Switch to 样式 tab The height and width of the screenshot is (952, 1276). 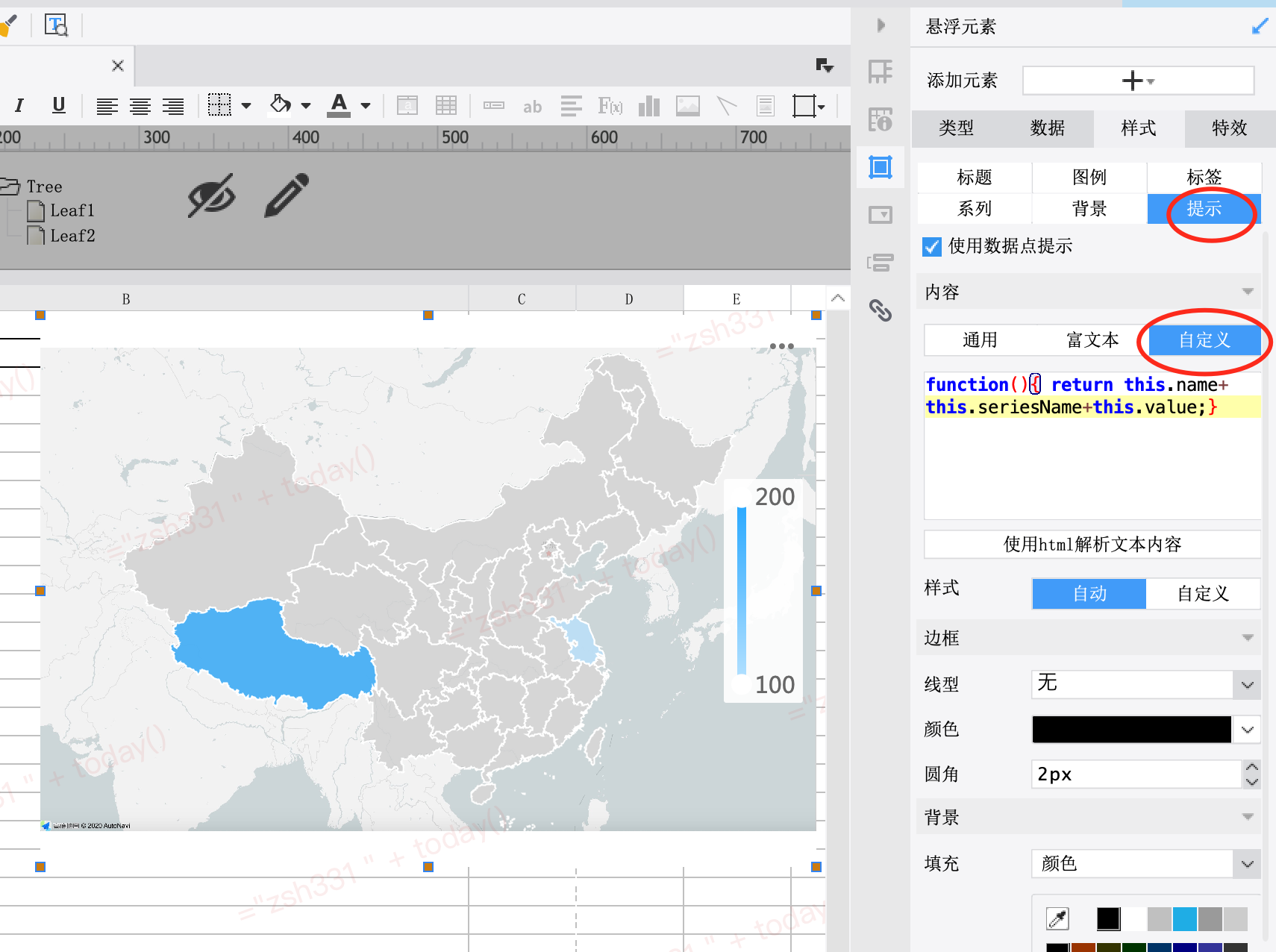pos(1139,128)
